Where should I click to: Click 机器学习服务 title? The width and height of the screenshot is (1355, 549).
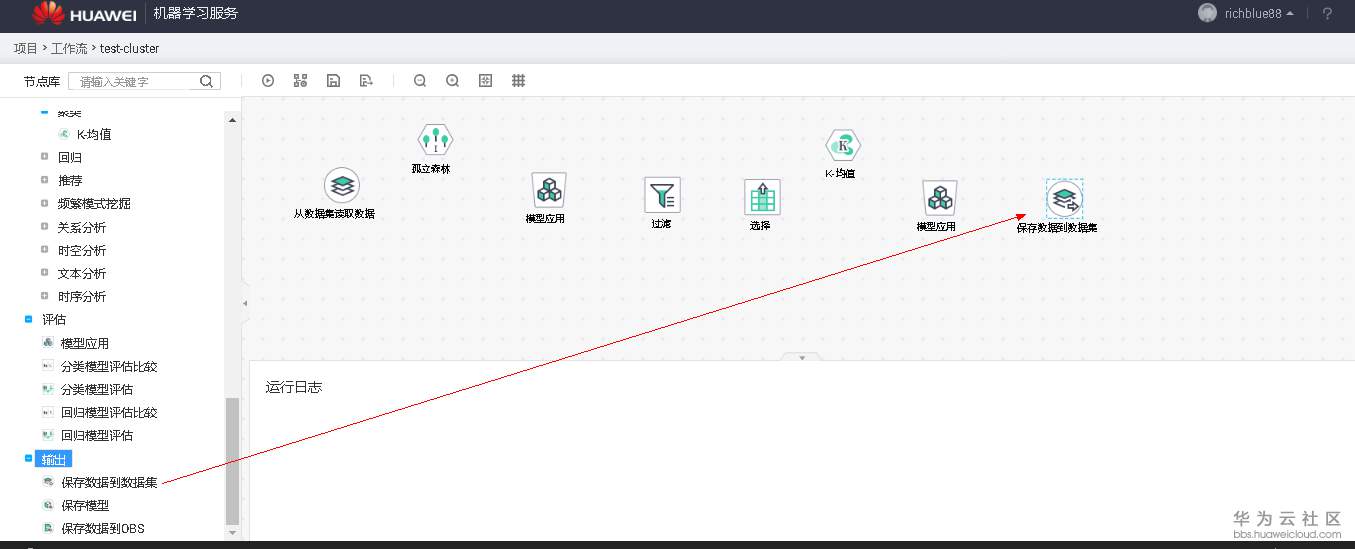(196, 13)
